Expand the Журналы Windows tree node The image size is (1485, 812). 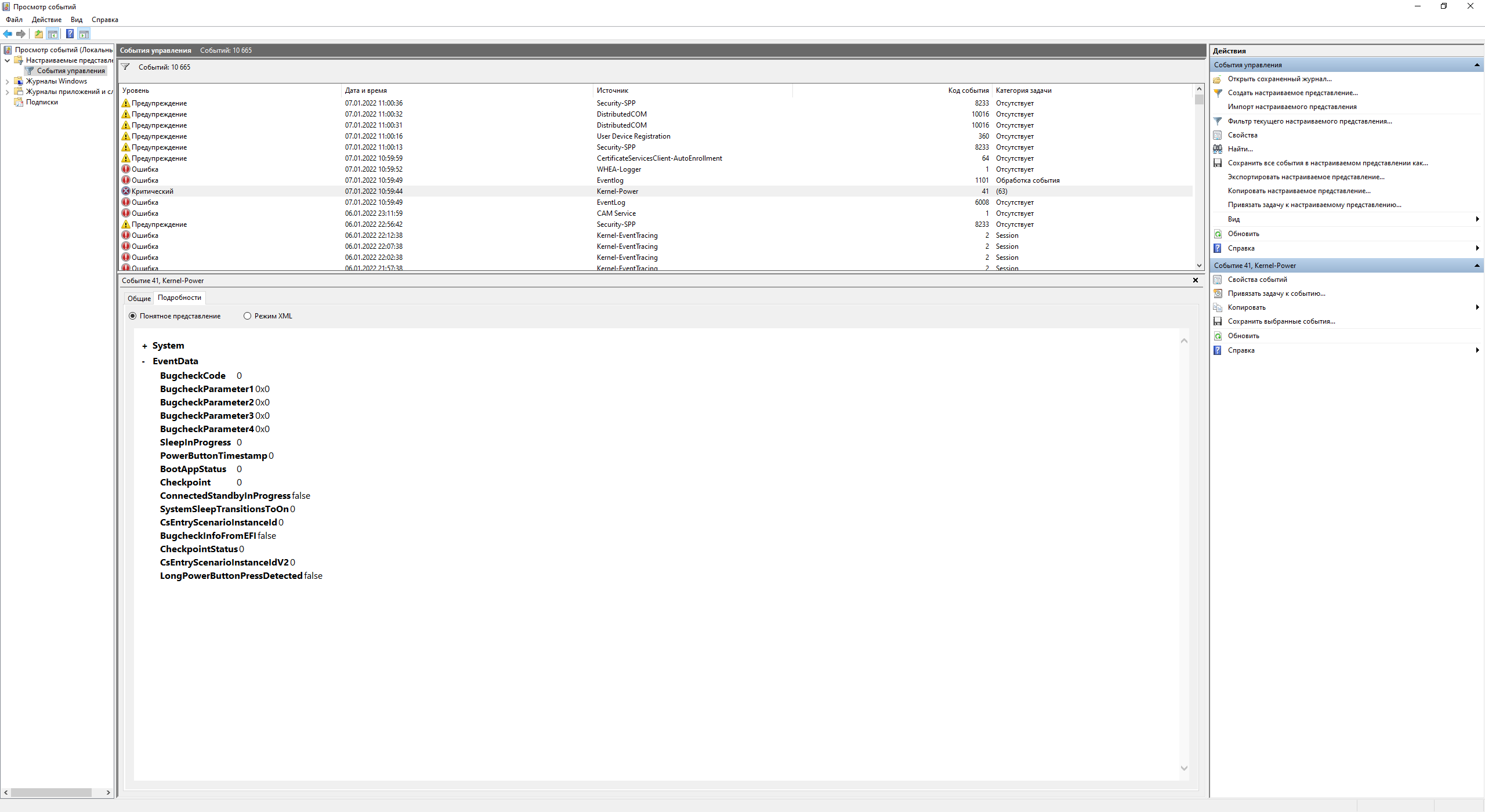pos(7,82)
